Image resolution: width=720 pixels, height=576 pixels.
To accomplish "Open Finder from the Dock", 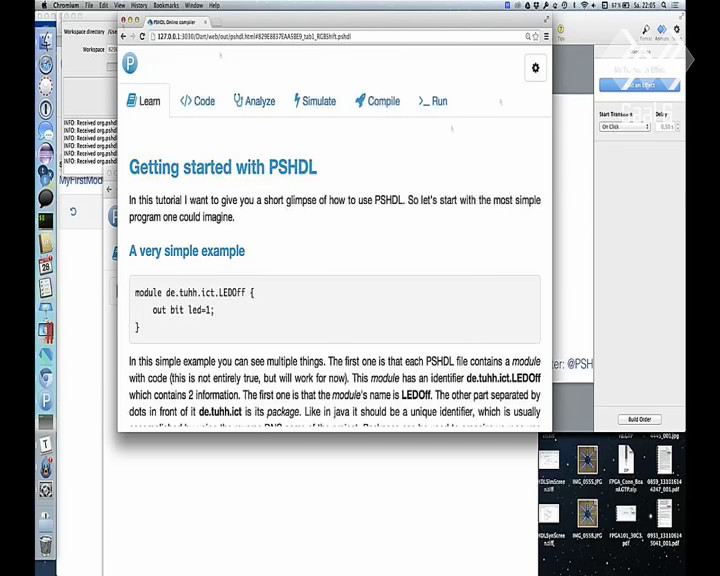I will click(45, 42).
